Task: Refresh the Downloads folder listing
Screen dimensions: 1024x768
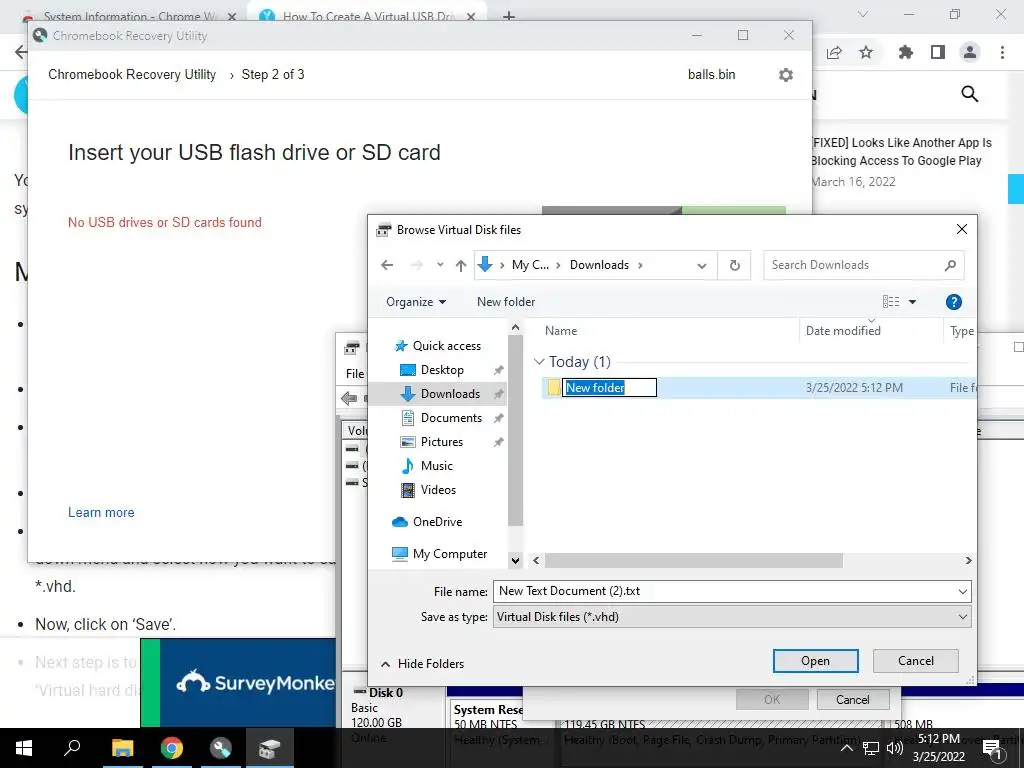Action: [x=735, y=265]
